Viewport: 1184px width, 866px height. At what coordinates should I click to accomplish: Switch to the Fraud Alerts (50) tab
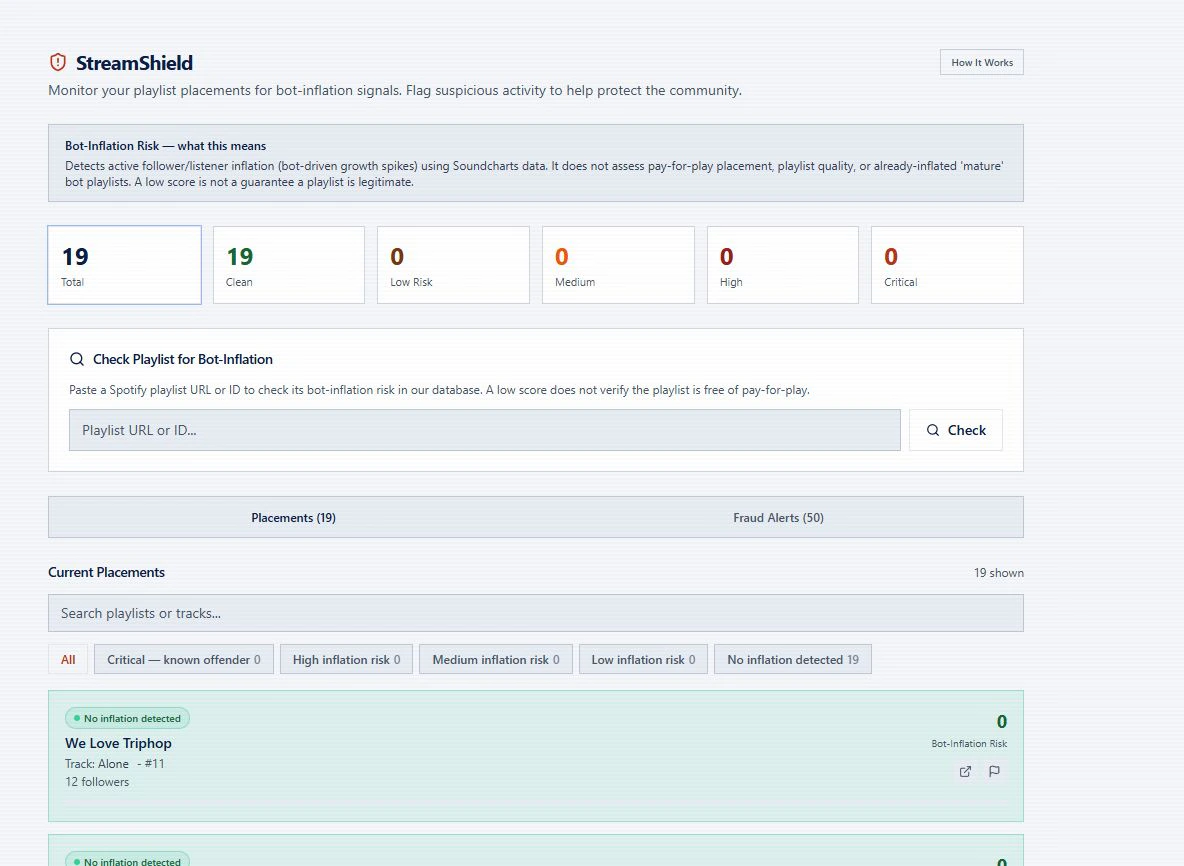[779, 518]
